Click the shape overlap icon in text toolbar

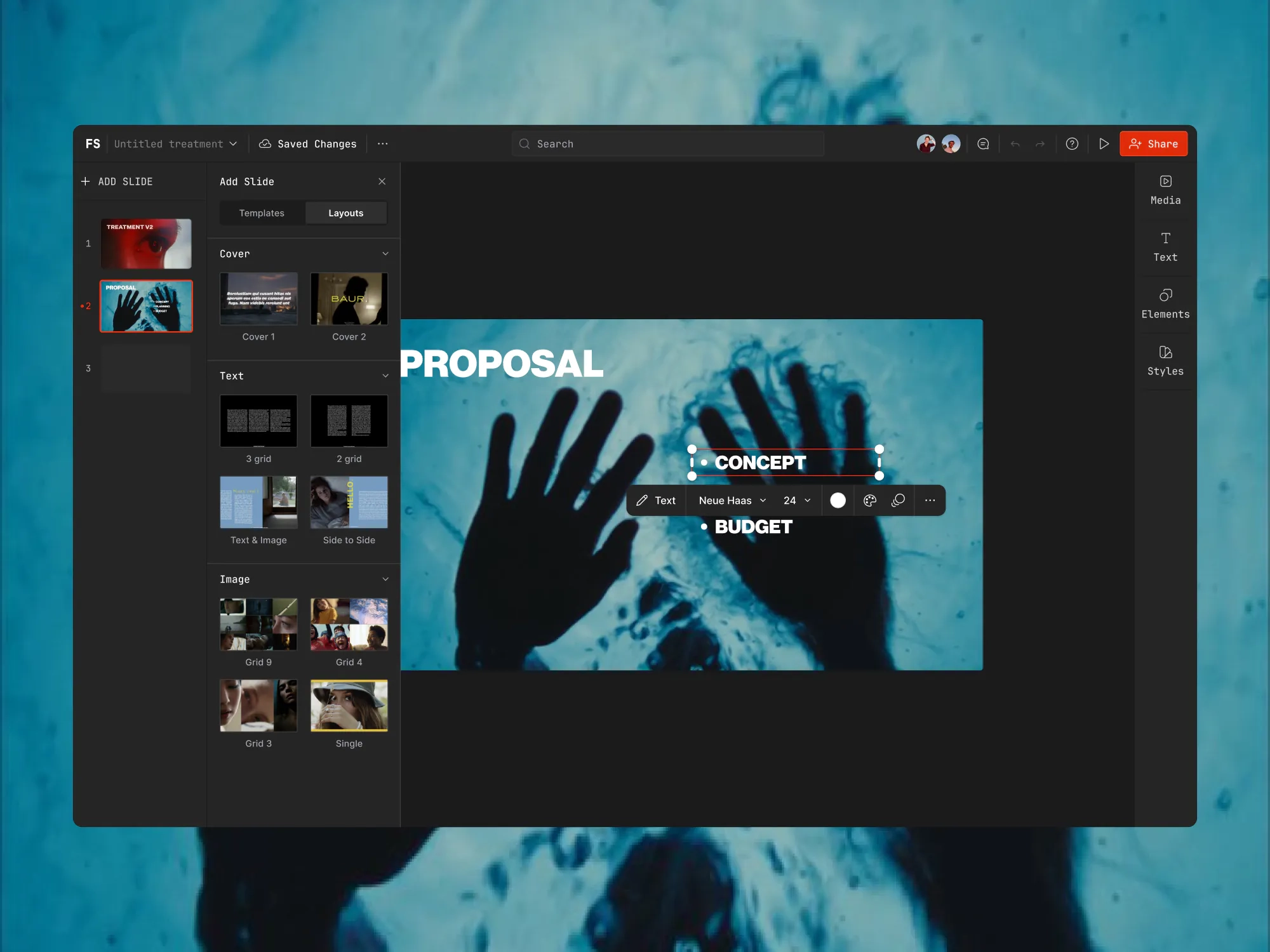point(898,501)
